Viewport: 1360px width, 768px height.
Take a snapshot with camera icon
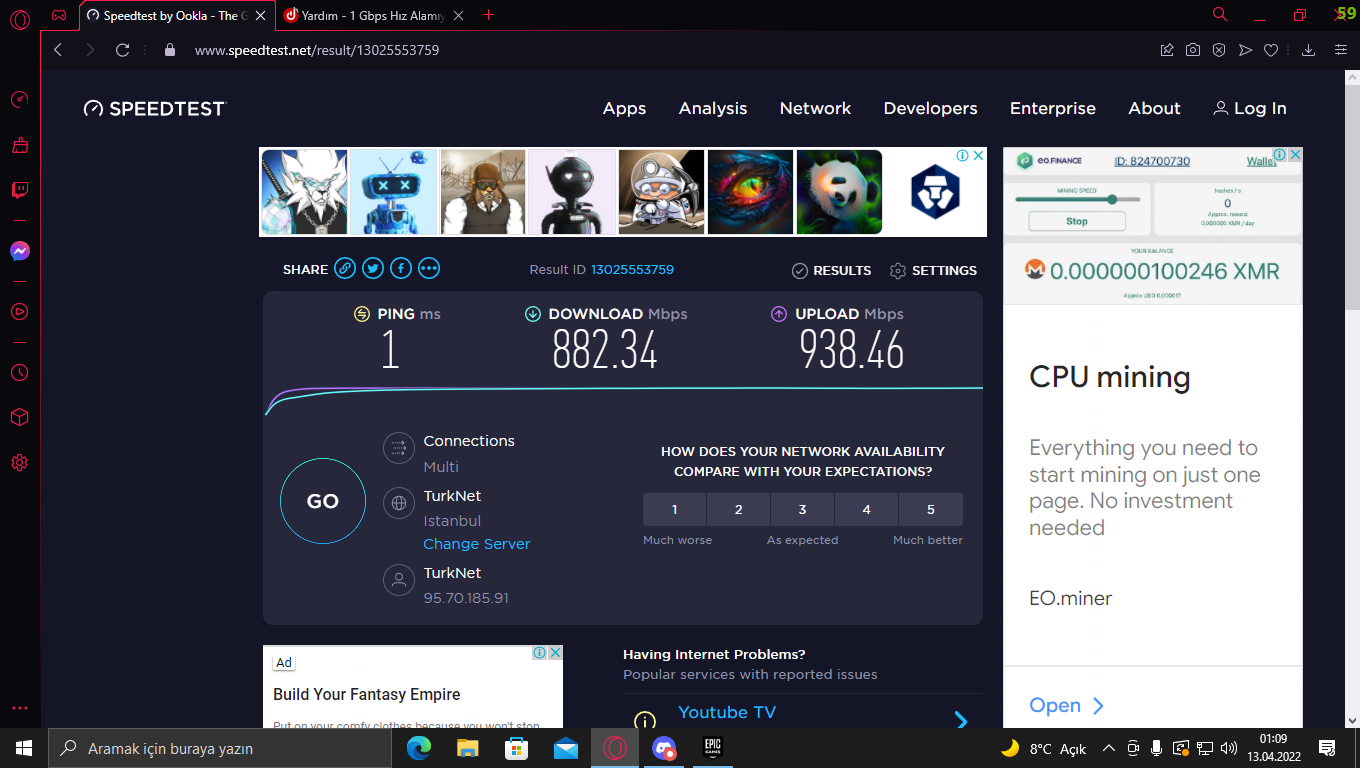click(1193, 50)
